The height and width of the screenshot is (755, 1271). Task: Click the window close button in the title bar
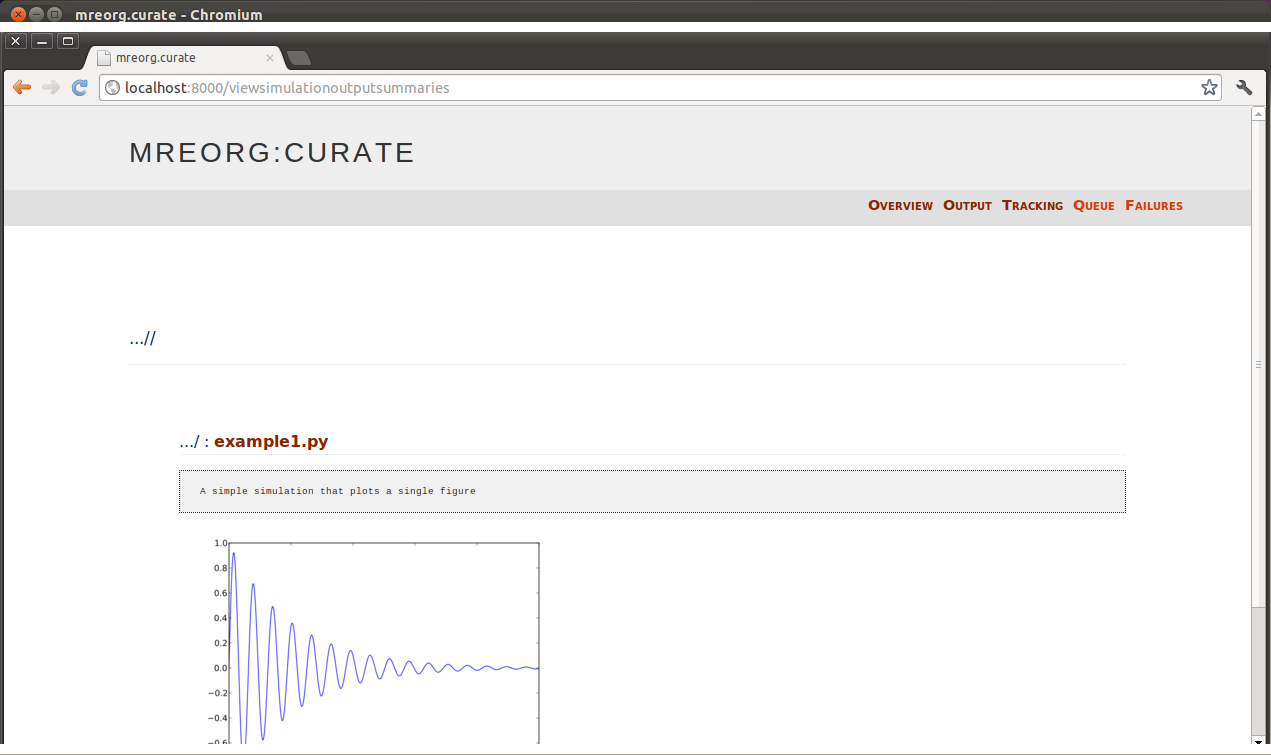(x=17, y=14)
